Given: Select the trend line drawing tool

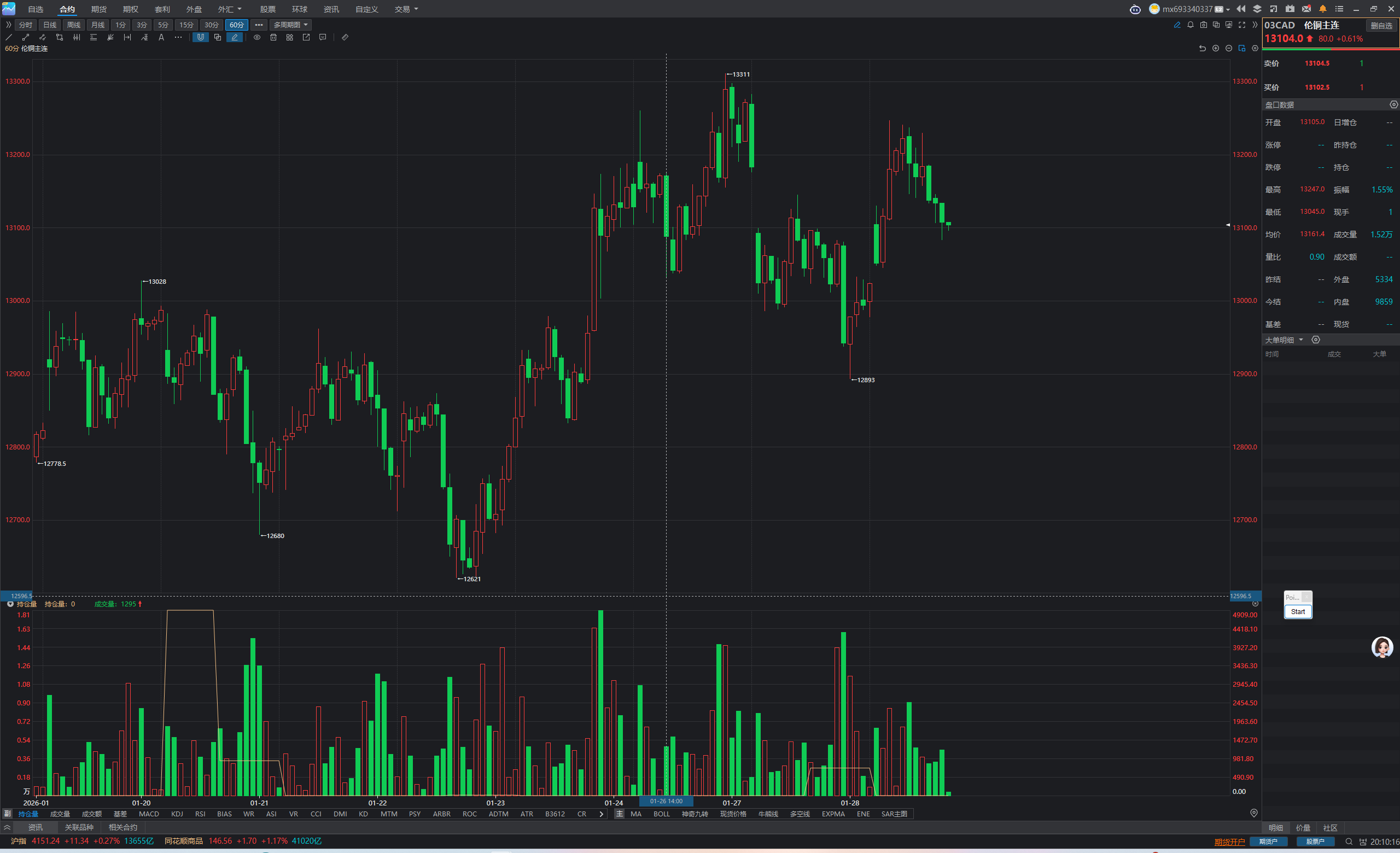Looking at the screenshot, I should (9, 38).
